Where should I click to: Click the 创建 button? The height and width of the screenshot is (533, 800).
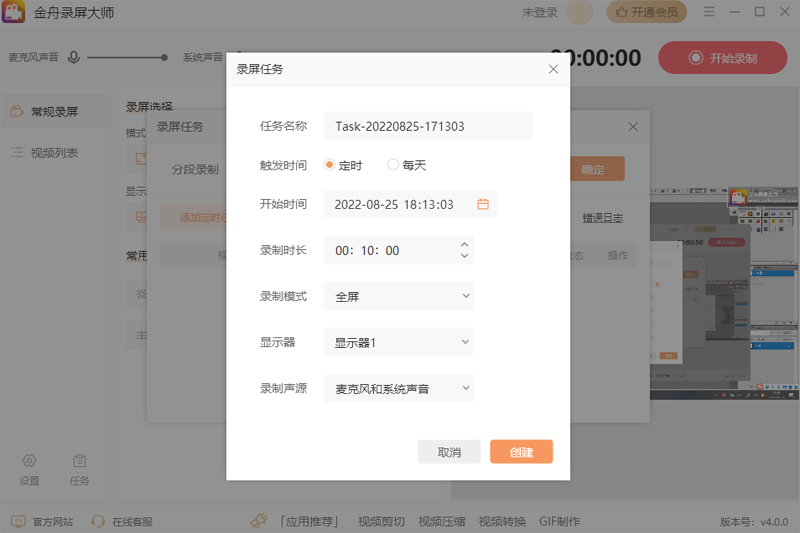[x=521, y=452]
